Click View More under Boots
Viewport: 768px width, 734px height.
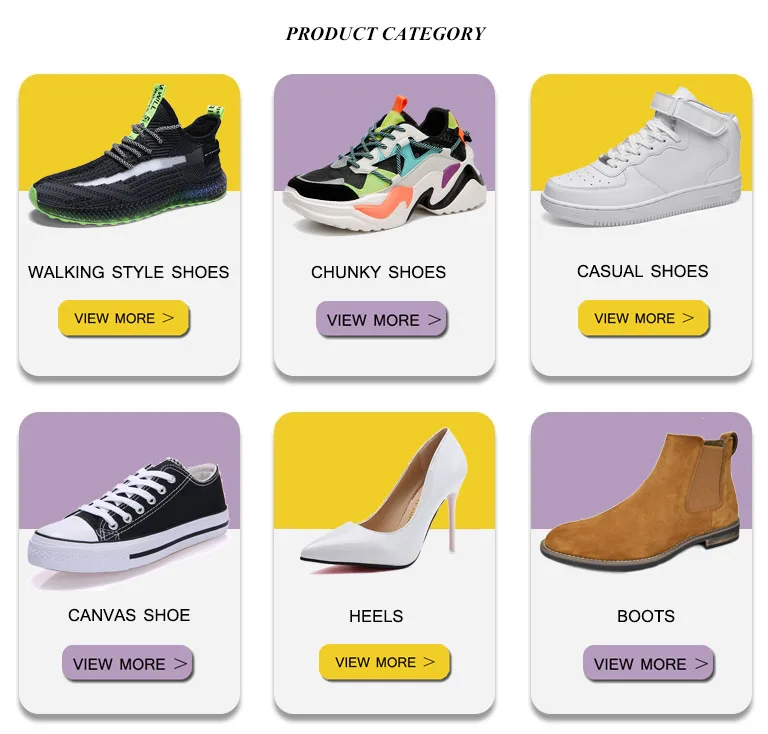[x=648, y=663]
